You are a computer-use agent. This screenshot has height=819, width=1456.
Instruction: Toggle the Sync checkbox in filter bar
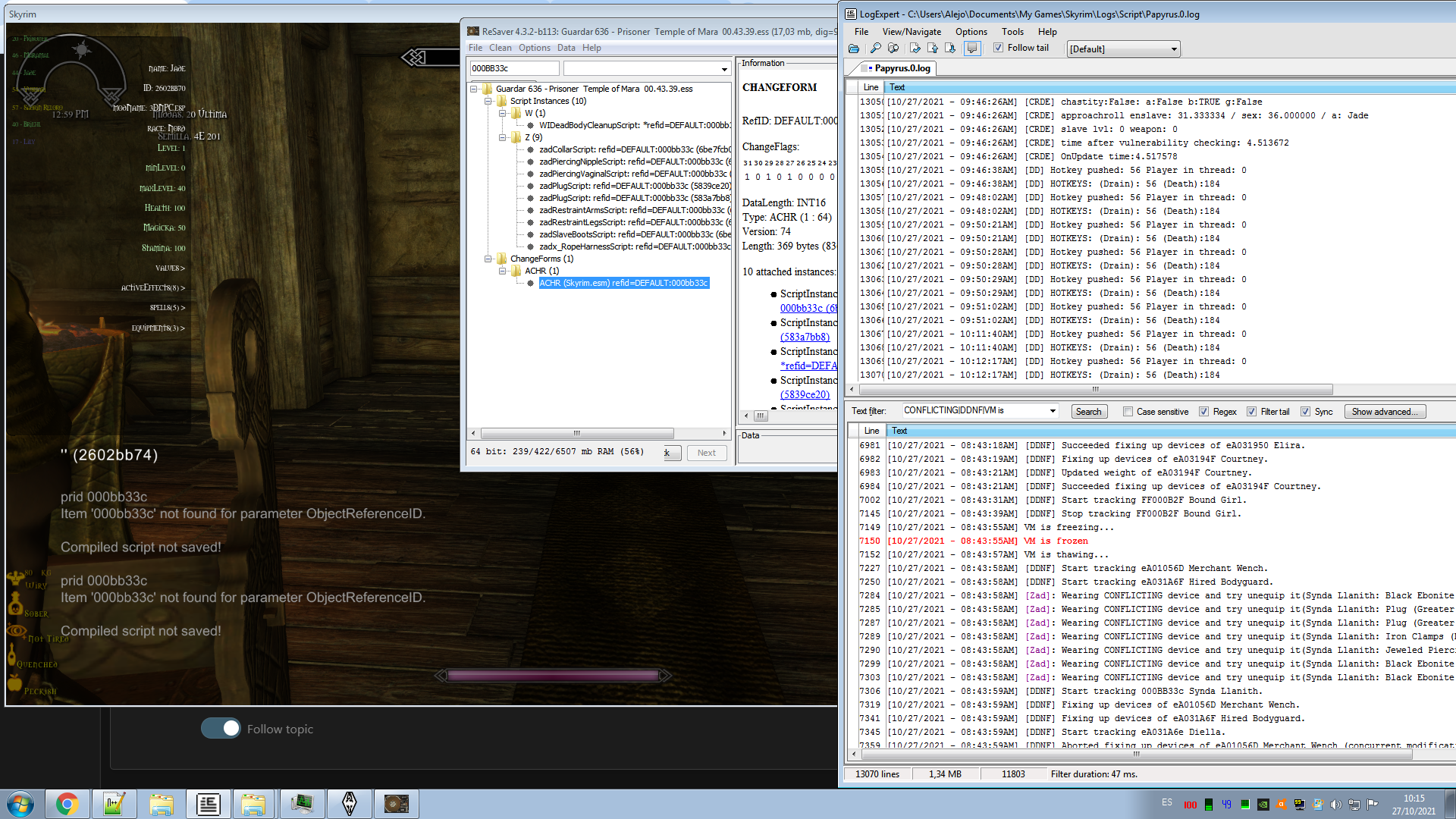[x=1305, y=412]
